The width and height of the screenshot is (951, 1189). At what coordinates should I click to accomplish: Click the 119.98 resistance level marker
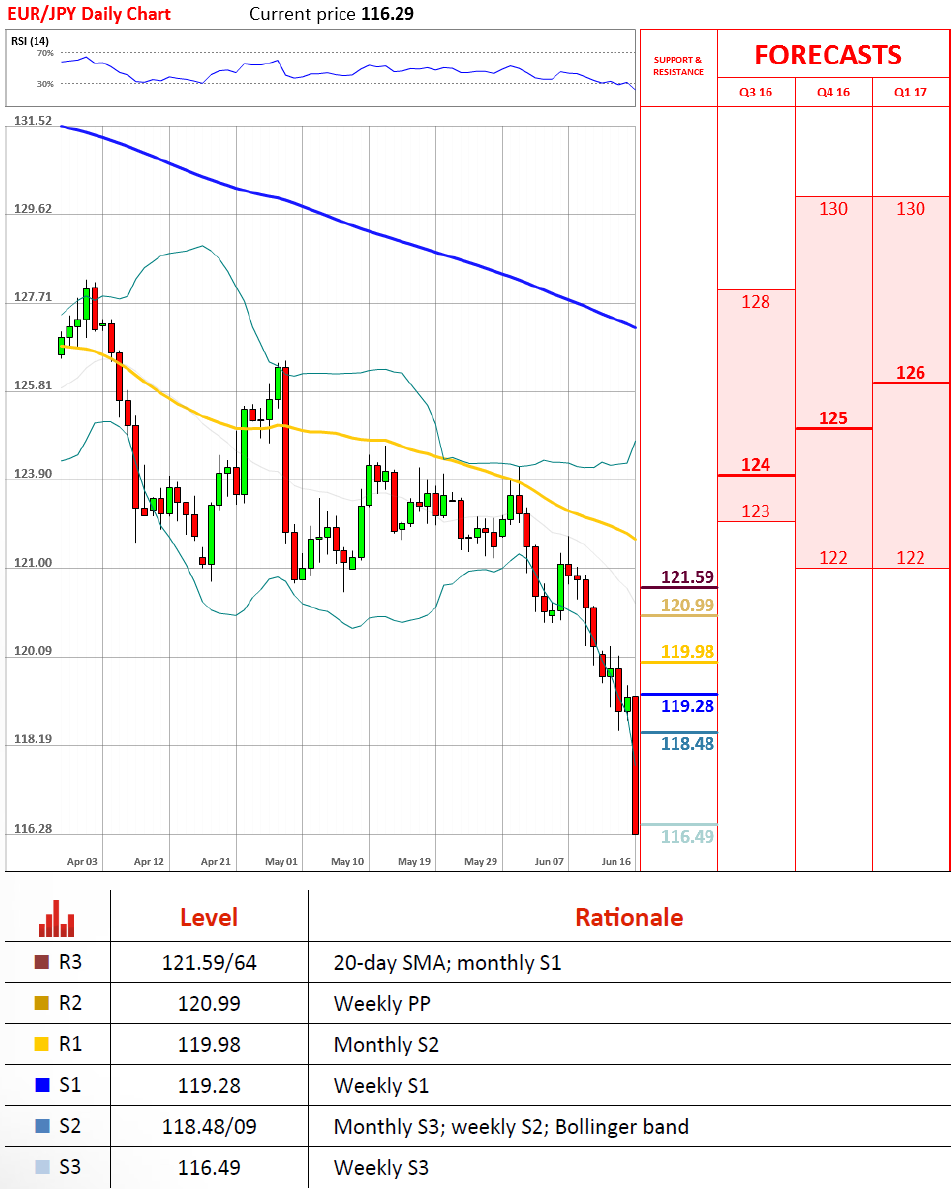click(x=687, y=651)
